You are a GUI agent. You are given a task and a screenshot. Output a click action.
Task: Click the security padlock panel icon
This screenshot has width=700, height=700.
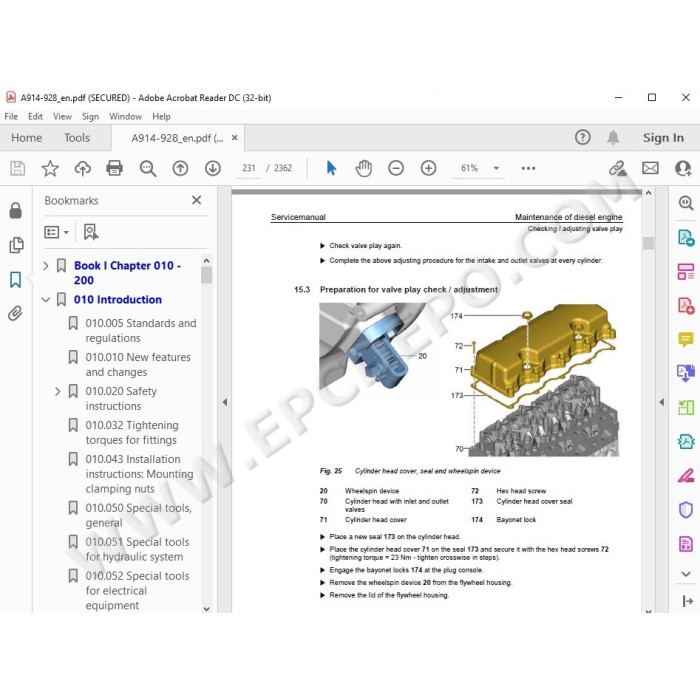tap(16, 210)
